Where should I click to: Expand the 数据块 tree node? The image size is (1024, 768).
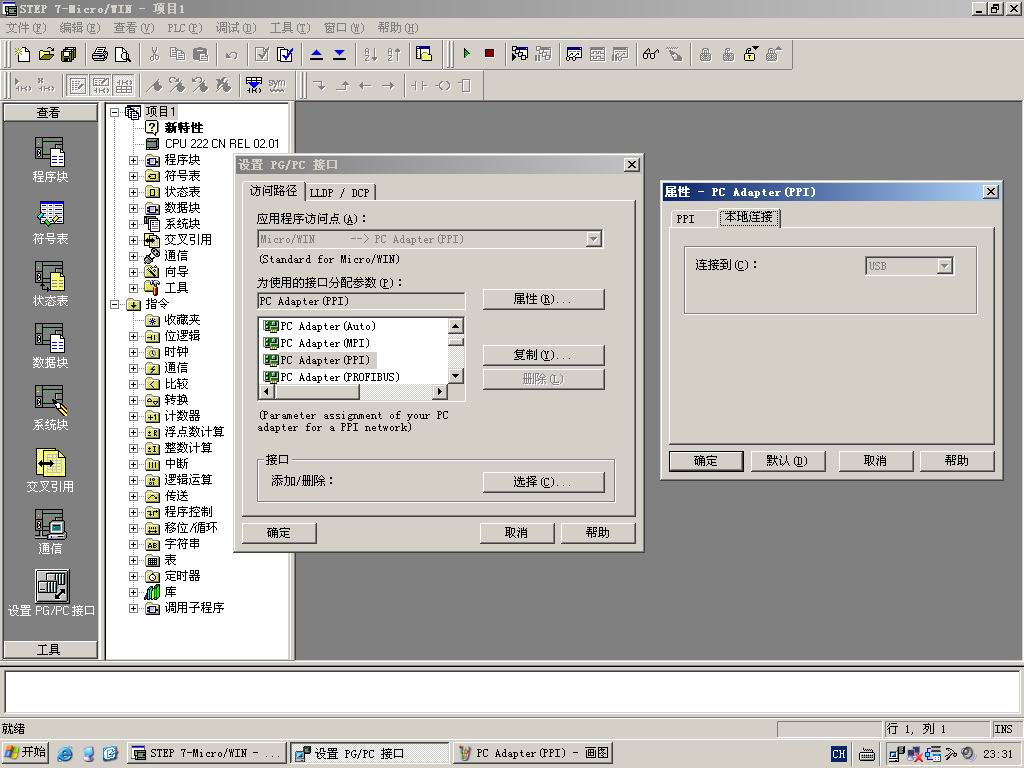pyautogui.click(x=133, y=208)
